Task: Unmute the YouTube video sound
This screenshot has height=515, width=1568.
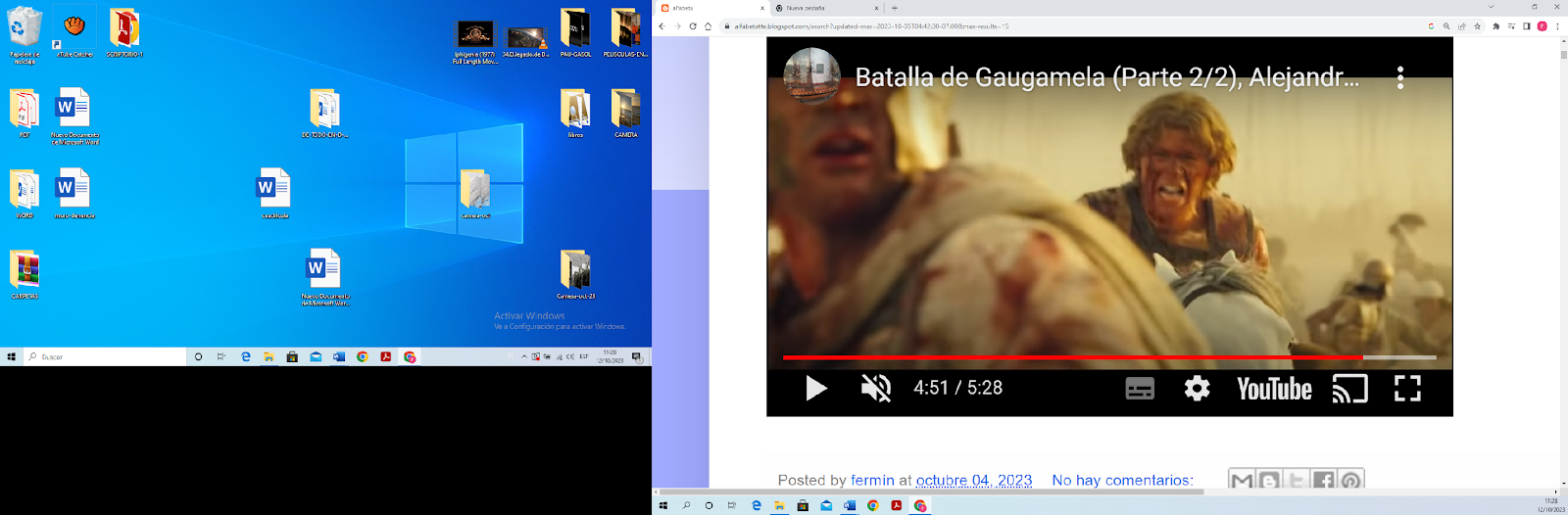Action: click(876, 389)
